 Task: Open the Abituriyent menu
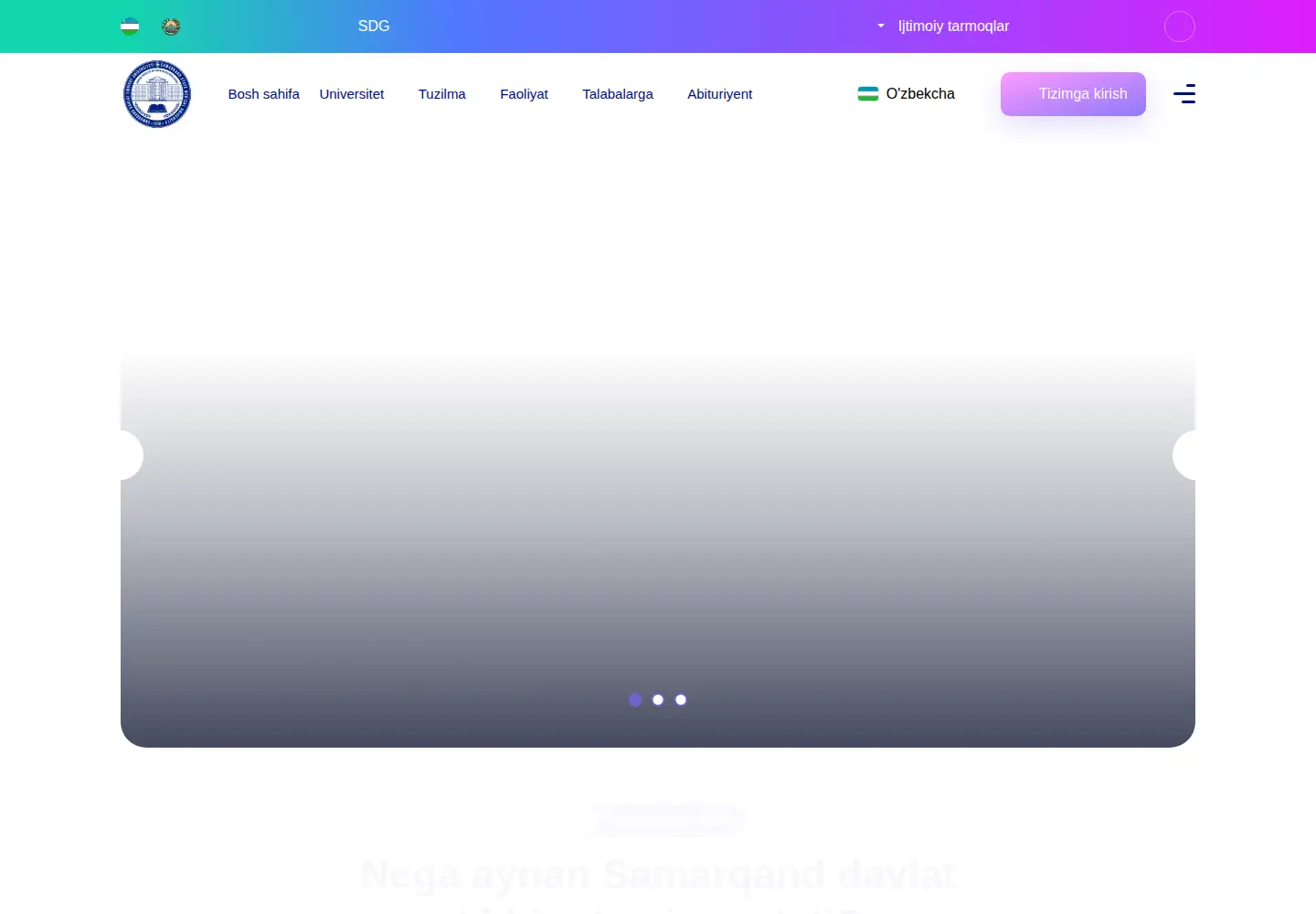point(720,94)
